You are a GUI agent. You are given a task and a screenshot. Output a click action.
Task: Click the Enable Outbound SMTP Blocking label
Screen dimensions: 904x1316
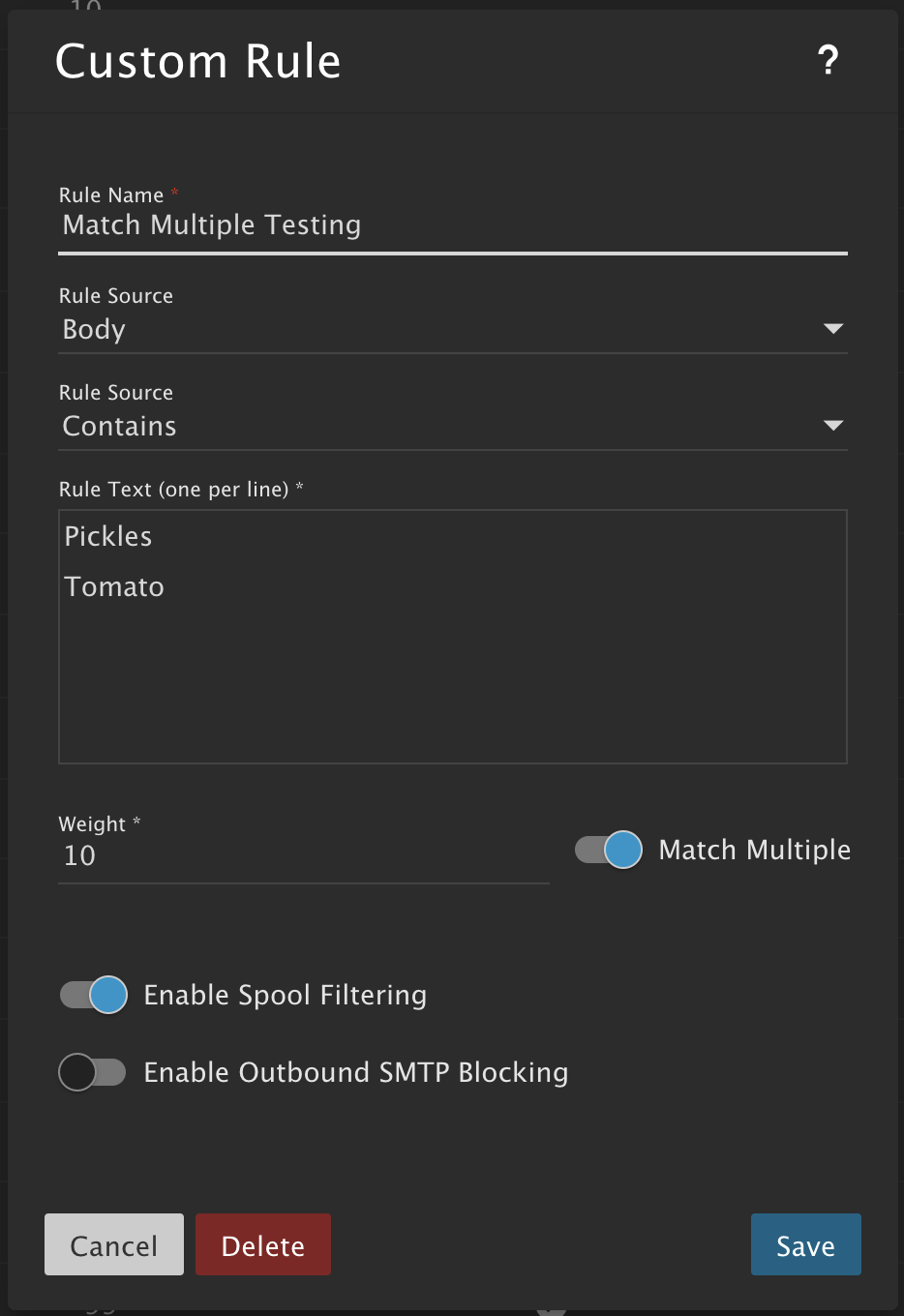click(355, 1072)
